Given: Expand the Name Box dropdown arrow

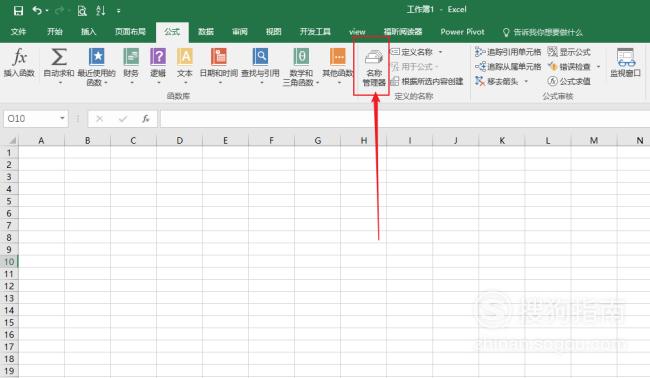Looking at the screenshot, I should point(62,119).
